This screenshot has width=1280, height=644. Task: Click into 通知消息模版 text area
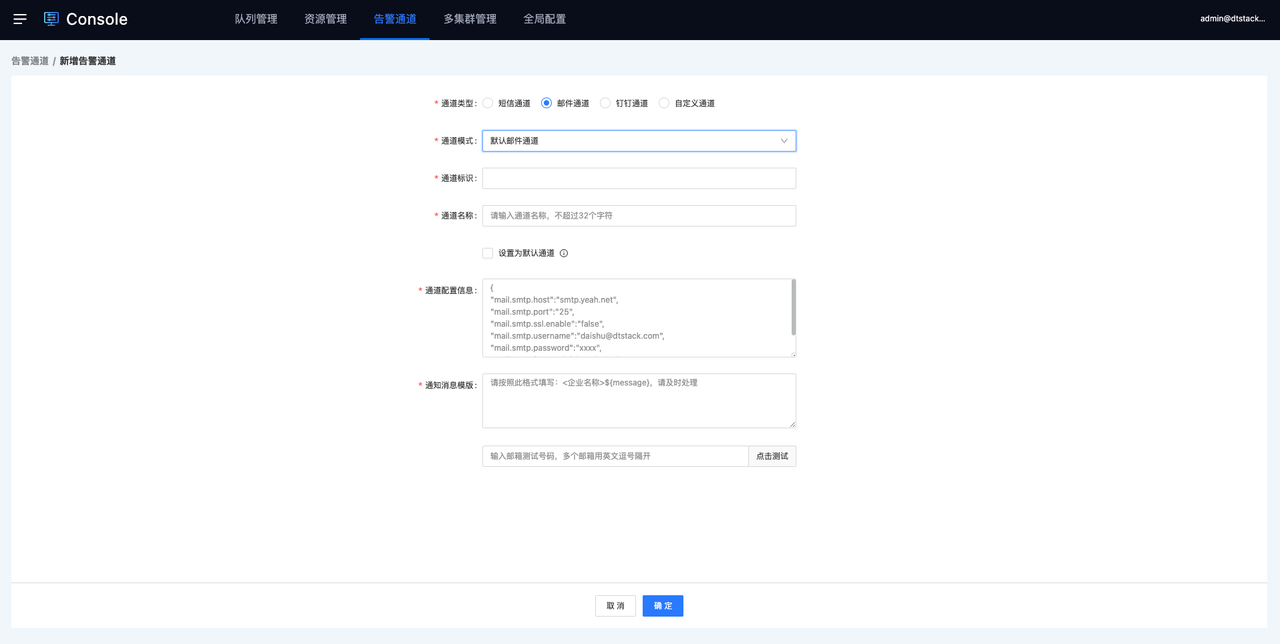pyautogui.click(x=639, y=401)
